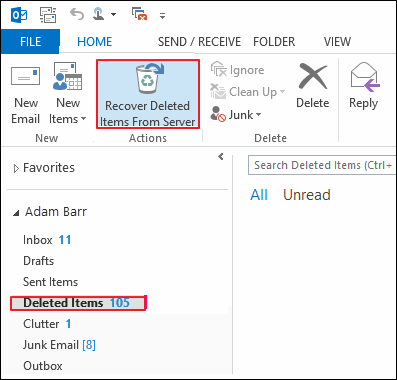
Task: Click Send/Receive All Folders quick access icon
Action: point(48,15)
